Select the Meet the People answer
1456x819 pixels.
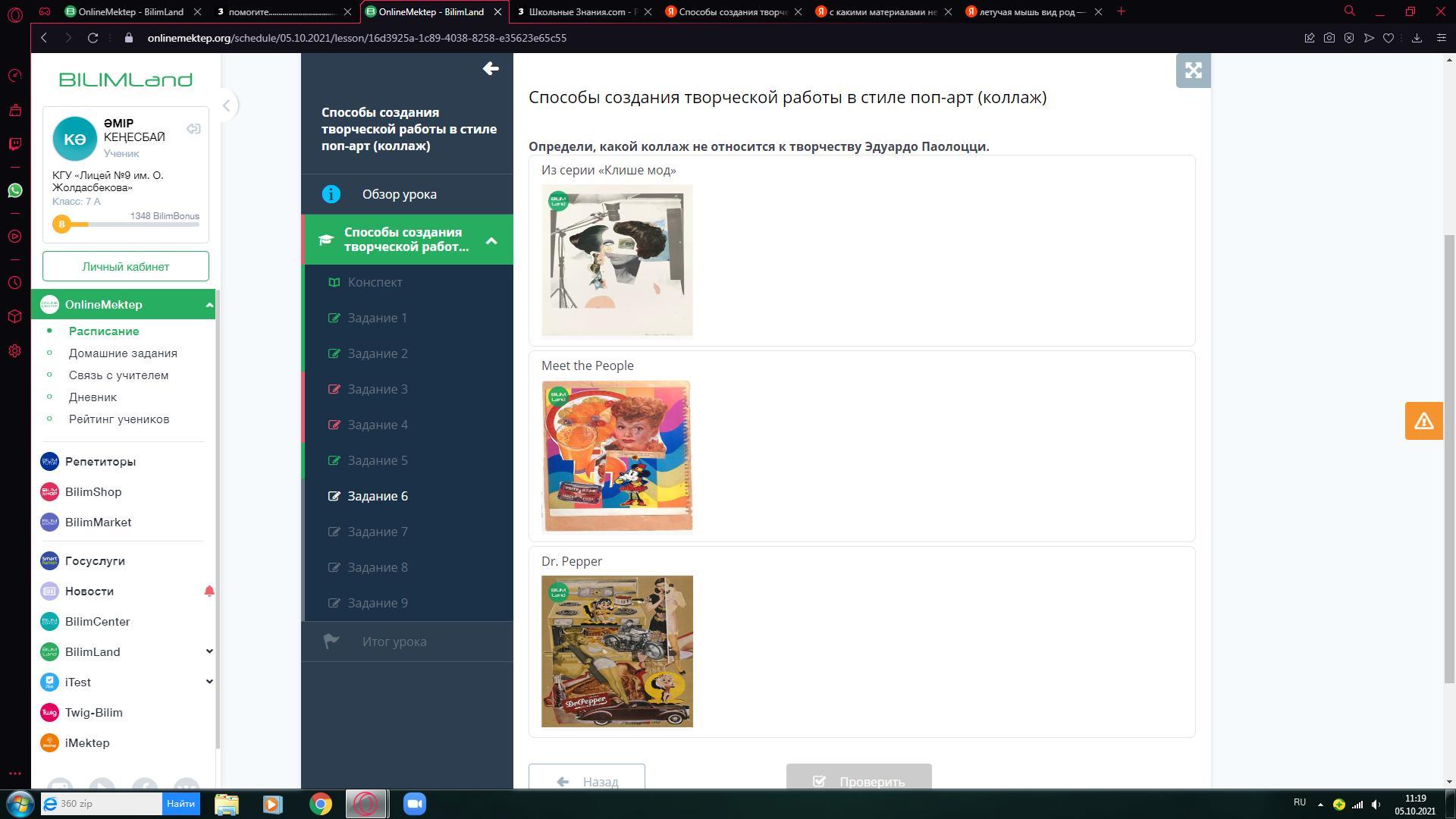(617, 456)
